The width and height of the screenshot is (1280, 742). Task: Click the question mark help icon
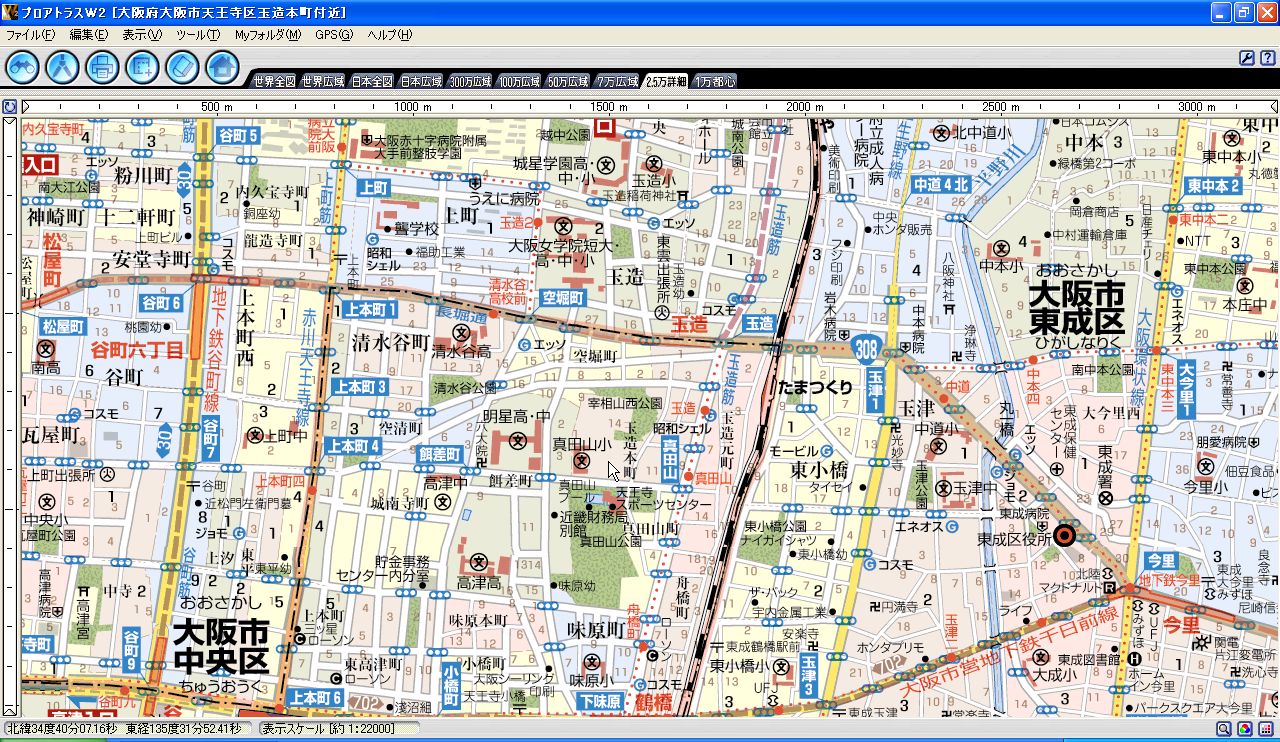pyautogui.click(x=1266, y=58)
